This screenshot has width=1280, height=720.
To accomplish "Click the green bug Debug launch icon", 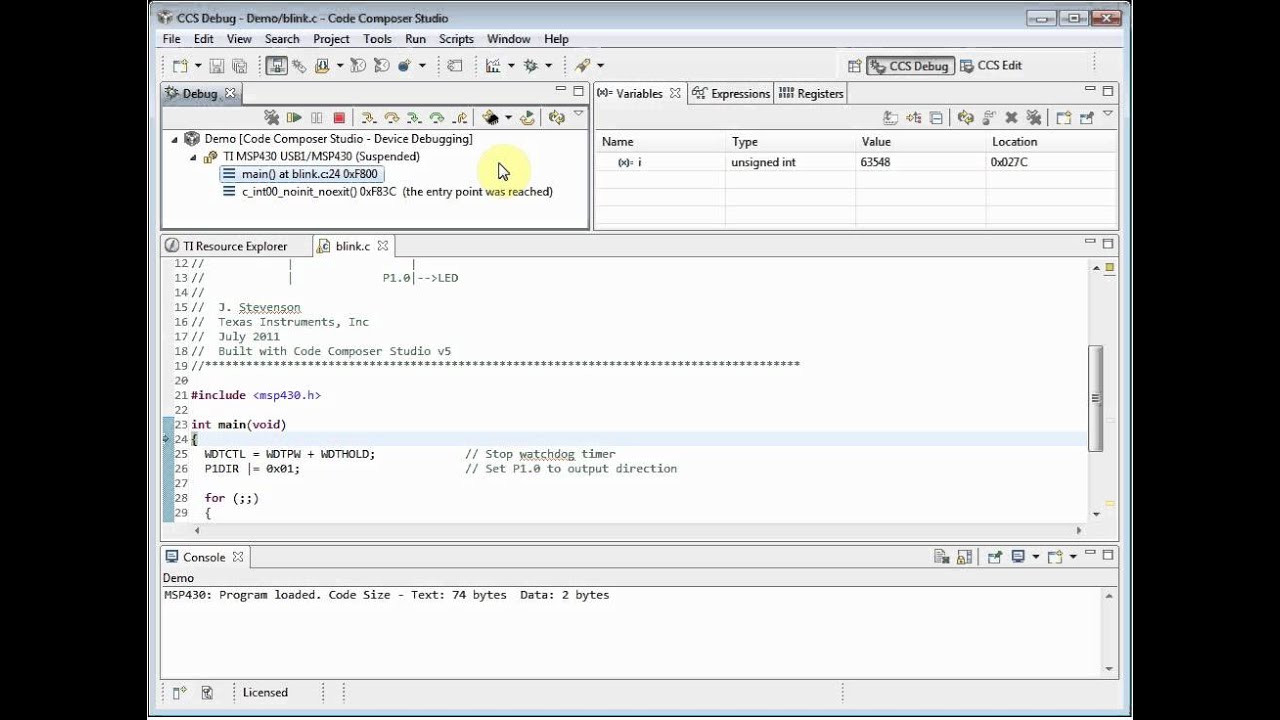I will click(531, 66).
